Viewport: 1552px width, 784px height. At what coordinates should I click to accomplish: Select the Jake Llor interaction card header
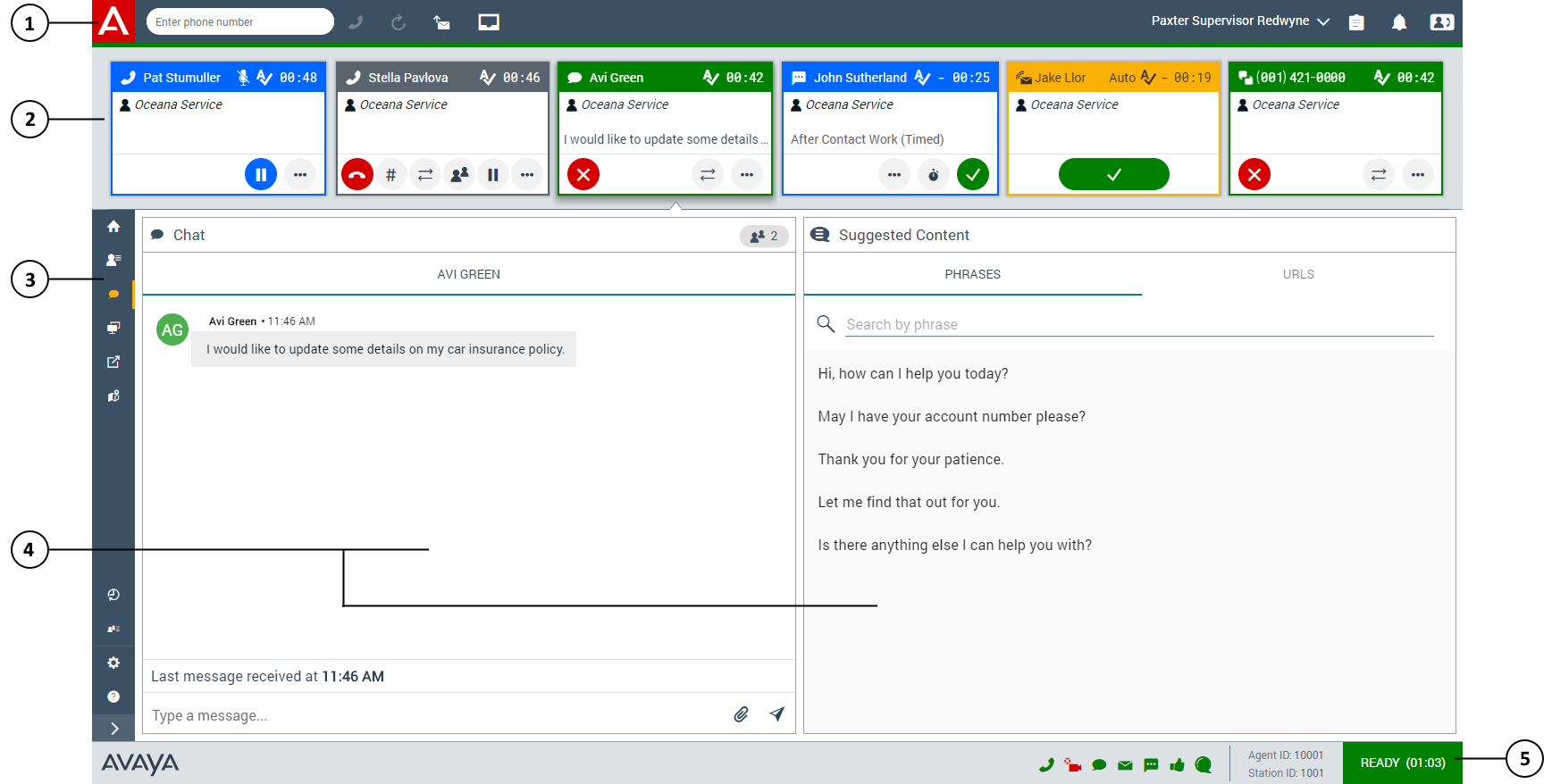pos(1113,77)
